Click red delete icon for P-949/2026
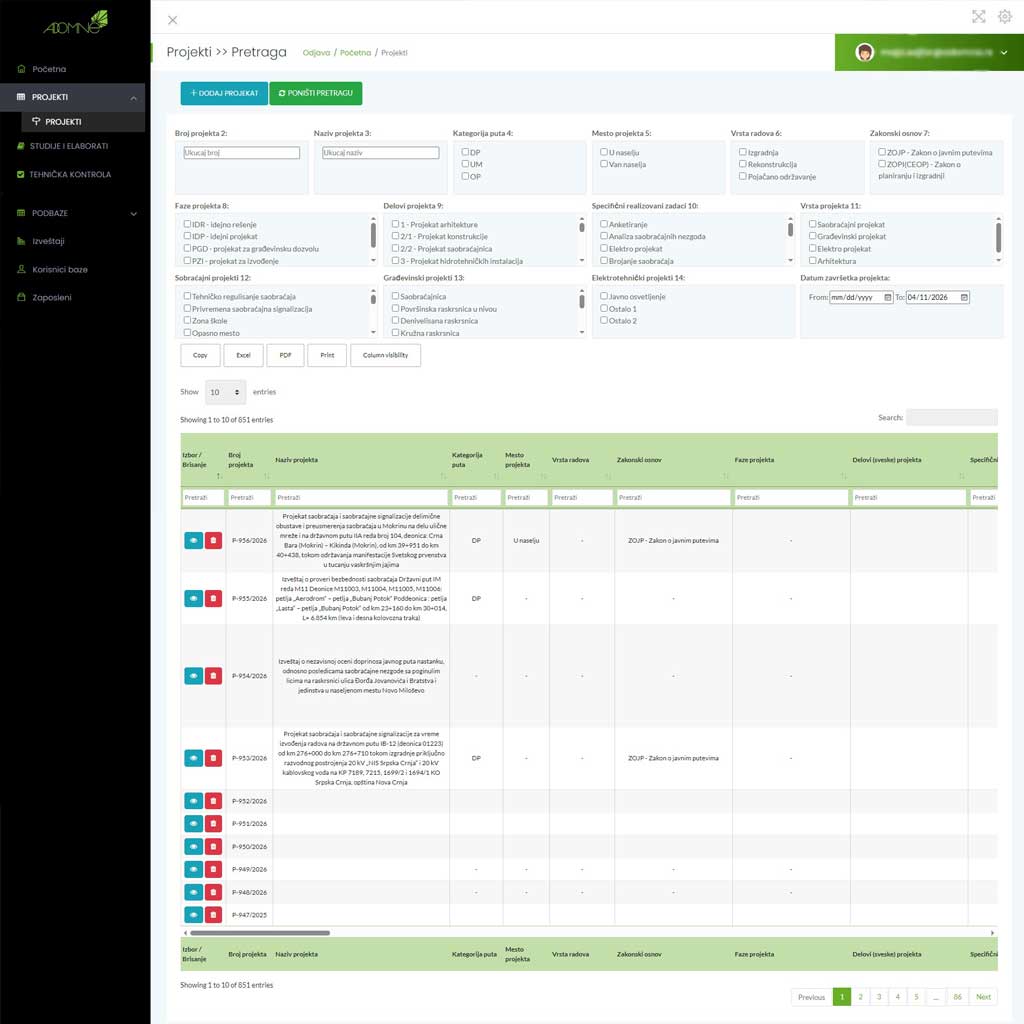Screen dimensions: 1024x1024 click(213, 869)
